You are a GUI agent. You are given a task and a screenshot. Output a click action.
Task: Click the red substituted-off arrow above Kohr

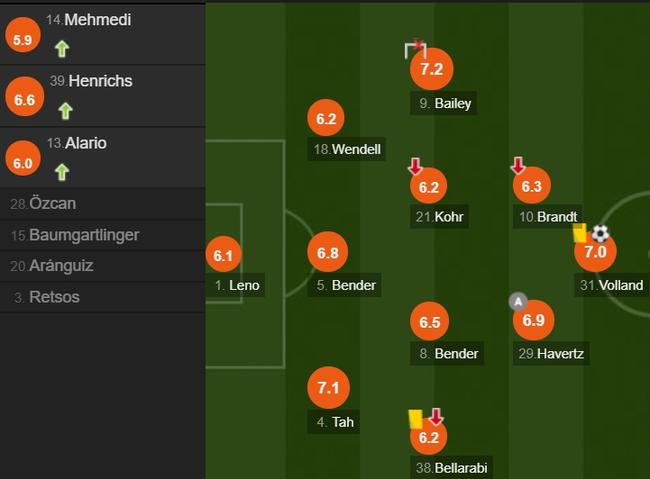point(415,166)
